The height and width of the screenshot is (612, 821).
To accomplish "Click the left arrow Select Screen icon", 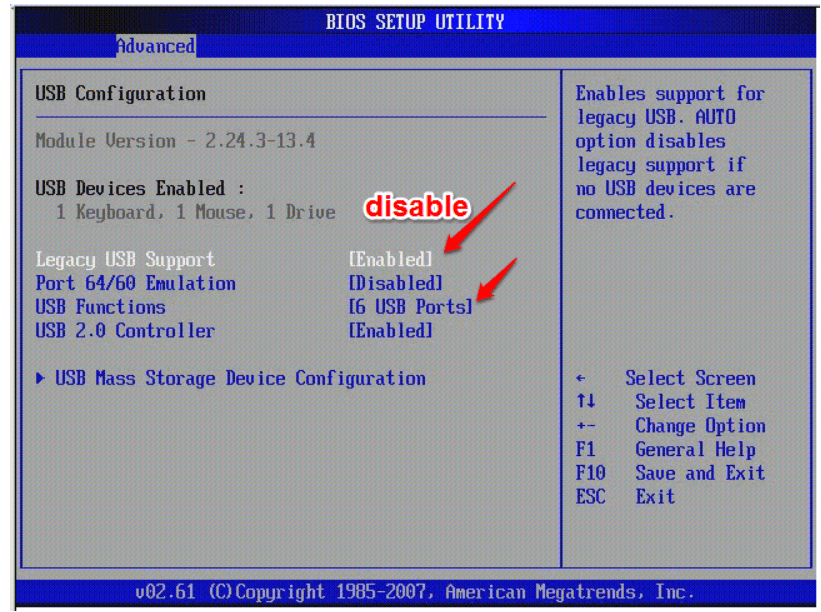I will 580,378.
